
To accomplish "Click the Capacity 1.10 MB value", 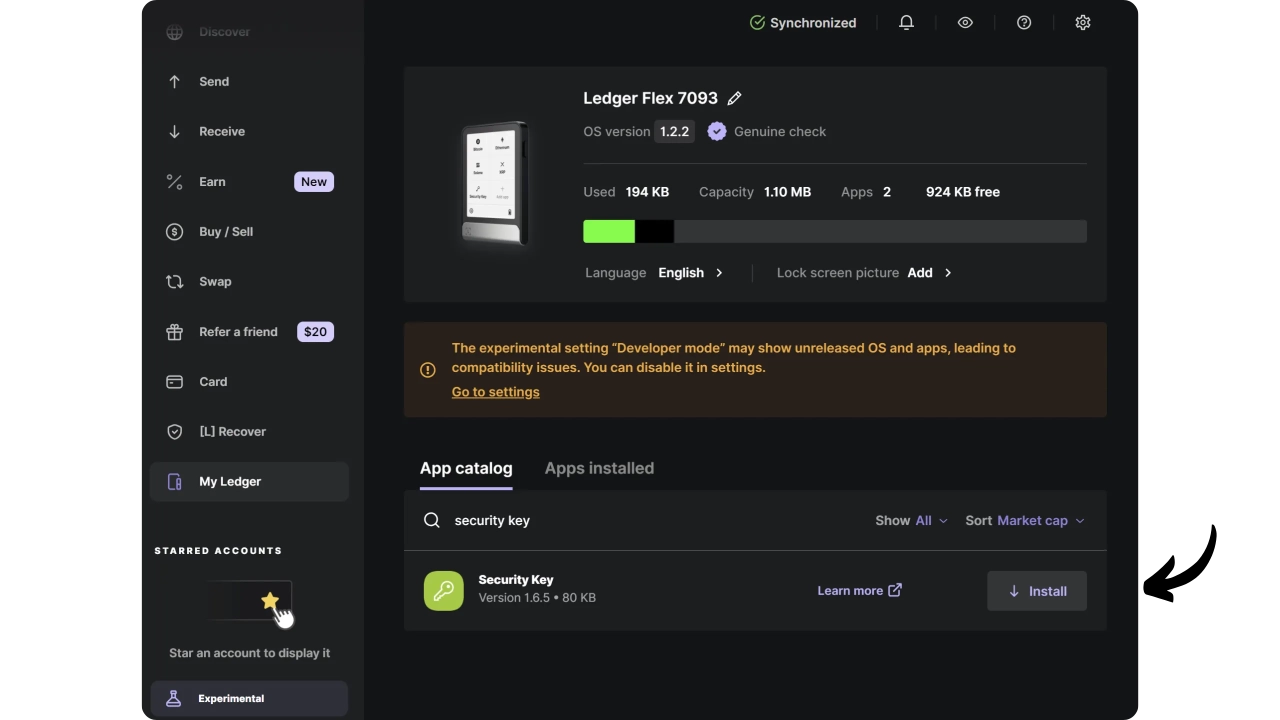I will (788, 192).
